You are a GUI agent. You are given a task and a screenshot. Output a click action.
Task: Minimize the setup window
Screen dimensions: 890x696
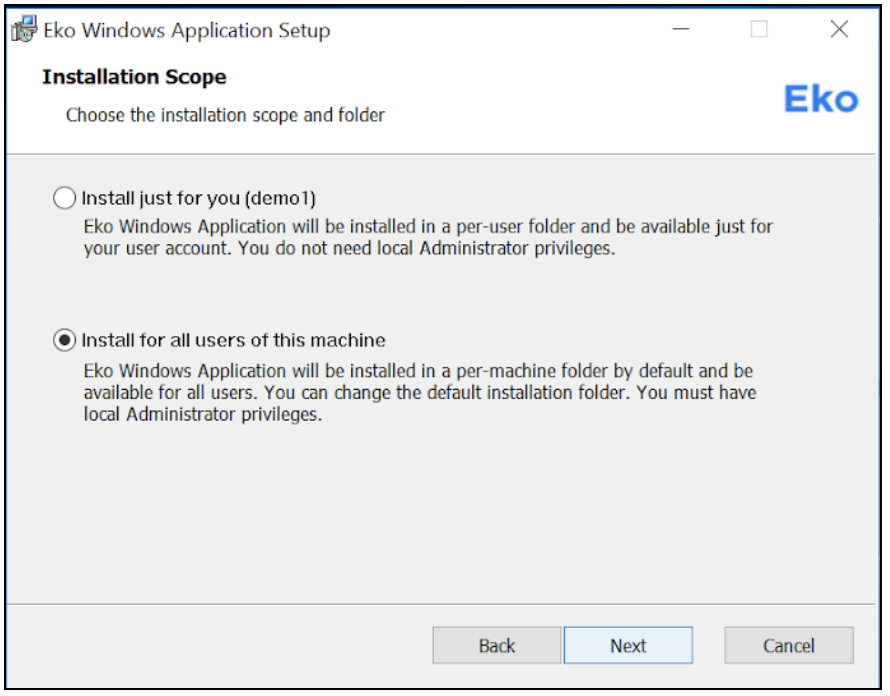click(x=681, y=30)
